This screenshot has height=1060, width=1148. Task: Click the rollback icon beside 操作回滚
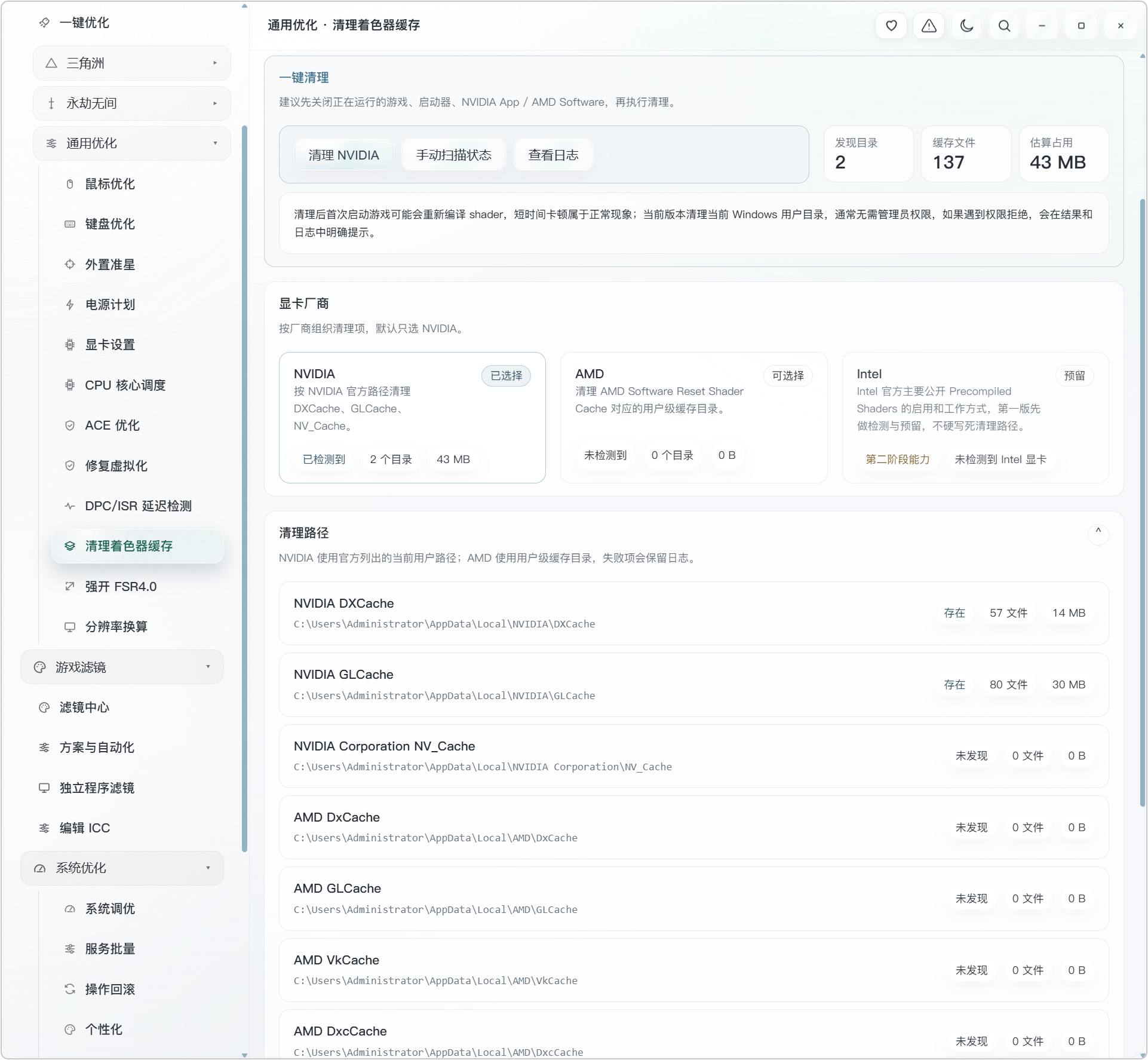tap(70, 989)
